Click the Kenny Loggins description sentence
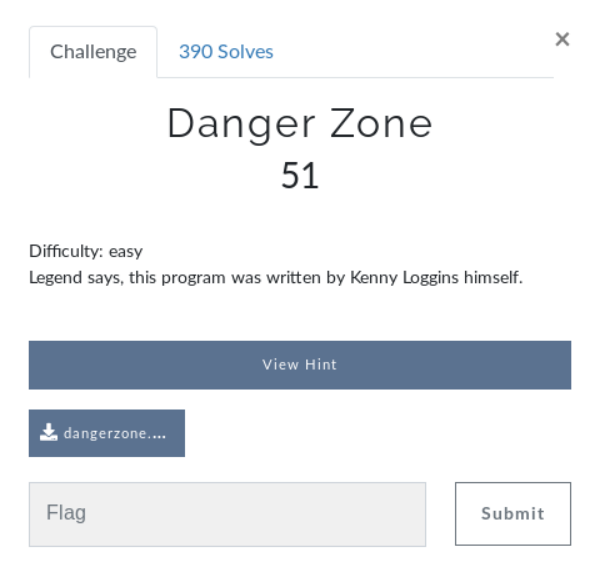The height and width of the screenshot is (579, 591). pos(276,278)
